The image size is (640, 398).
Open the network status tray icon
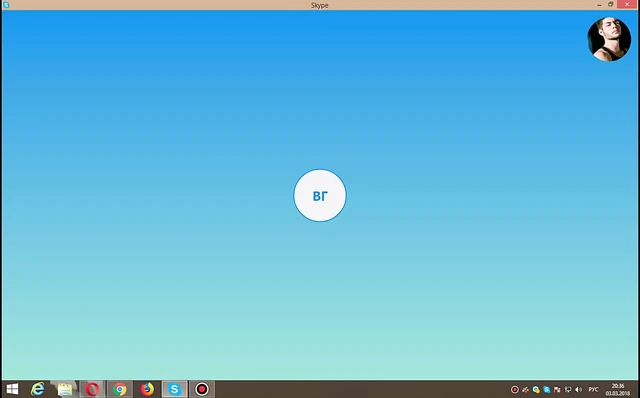568,390
